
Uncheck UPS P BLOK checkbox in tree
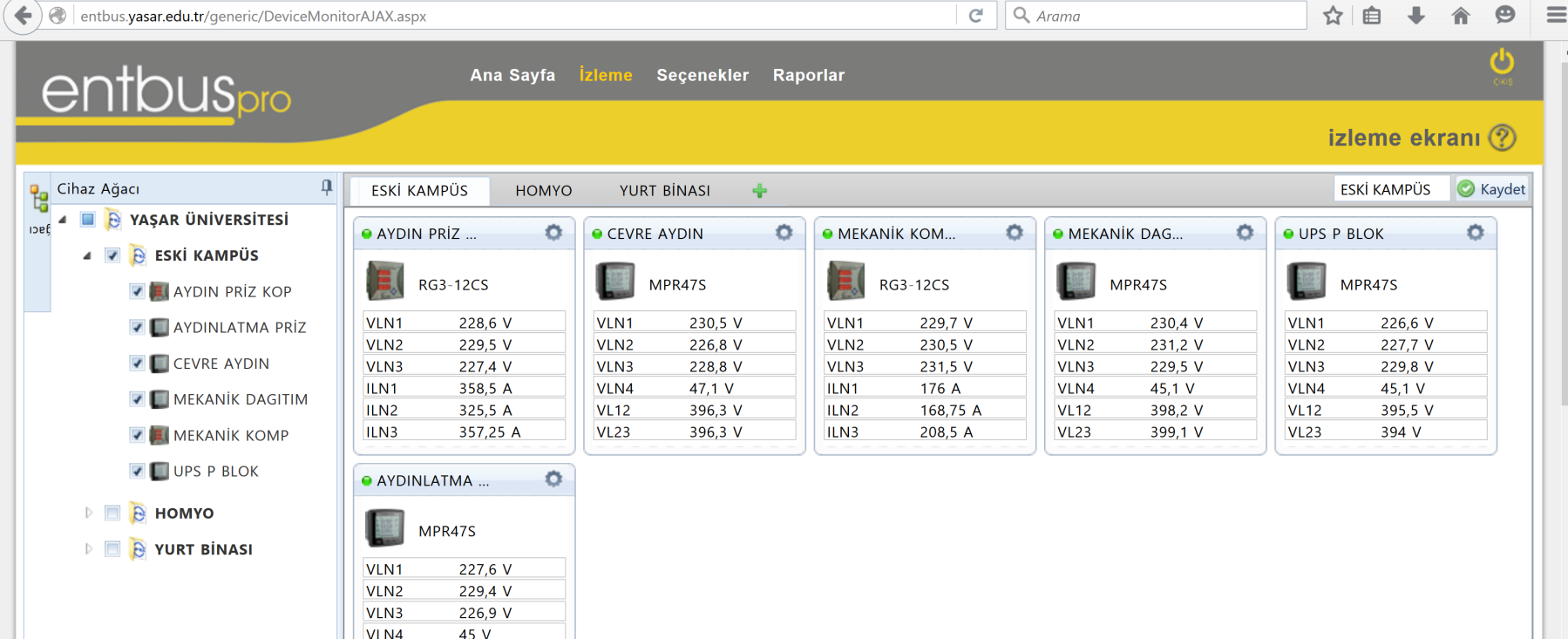pyautogui.click(x=137, y=471)
